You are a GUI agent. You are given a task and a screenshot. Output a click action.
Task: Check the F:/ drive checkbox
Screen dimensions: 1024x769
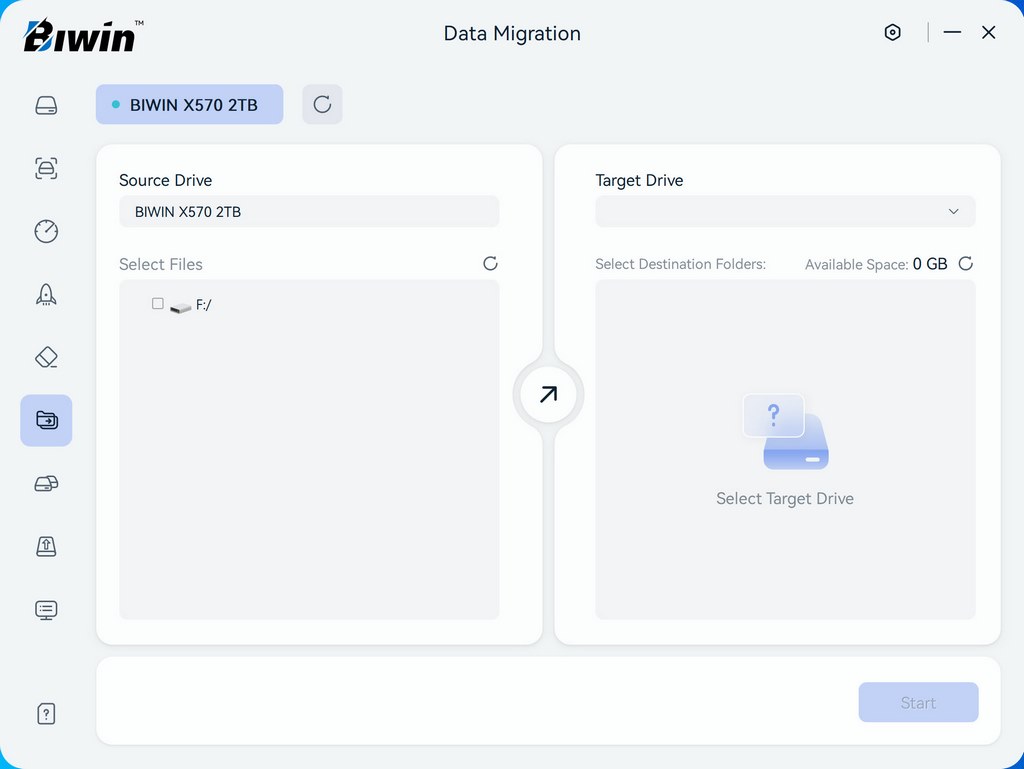point(158,304)
